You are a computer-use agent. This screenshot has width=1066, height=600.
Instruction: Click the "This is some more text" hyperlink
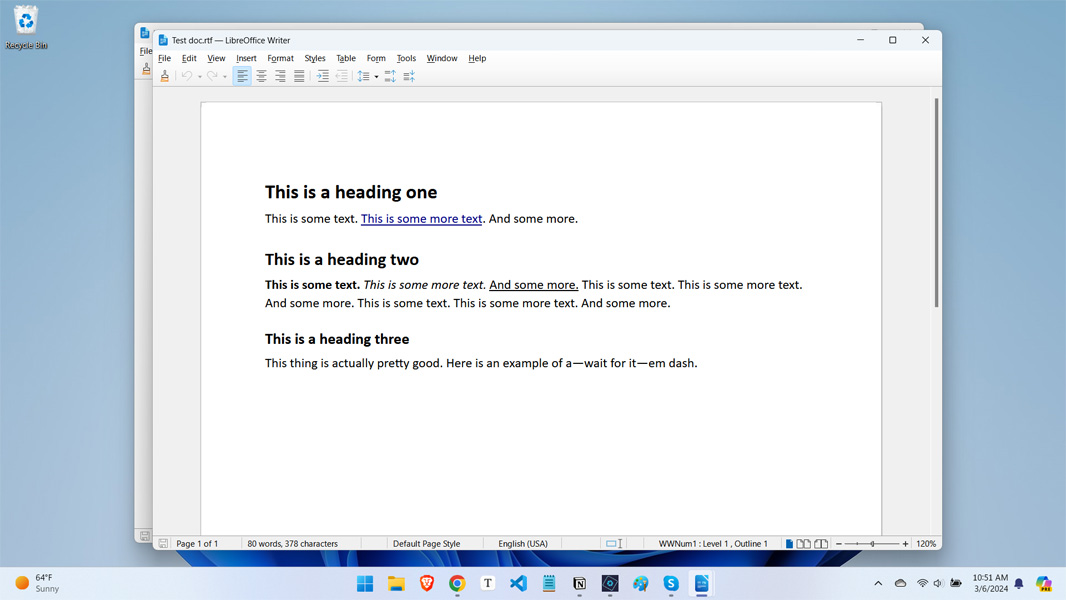coord(421,219)
